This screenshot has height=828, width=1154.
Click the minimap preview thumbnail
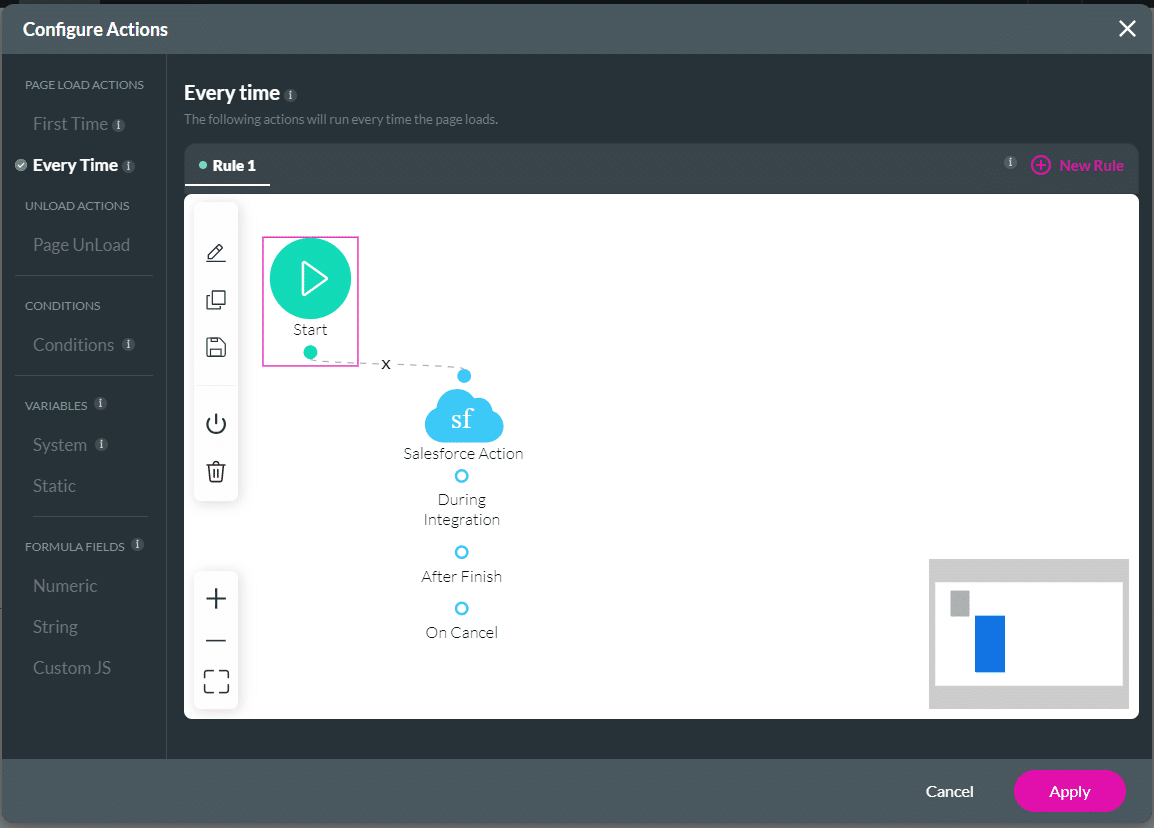1028,634
